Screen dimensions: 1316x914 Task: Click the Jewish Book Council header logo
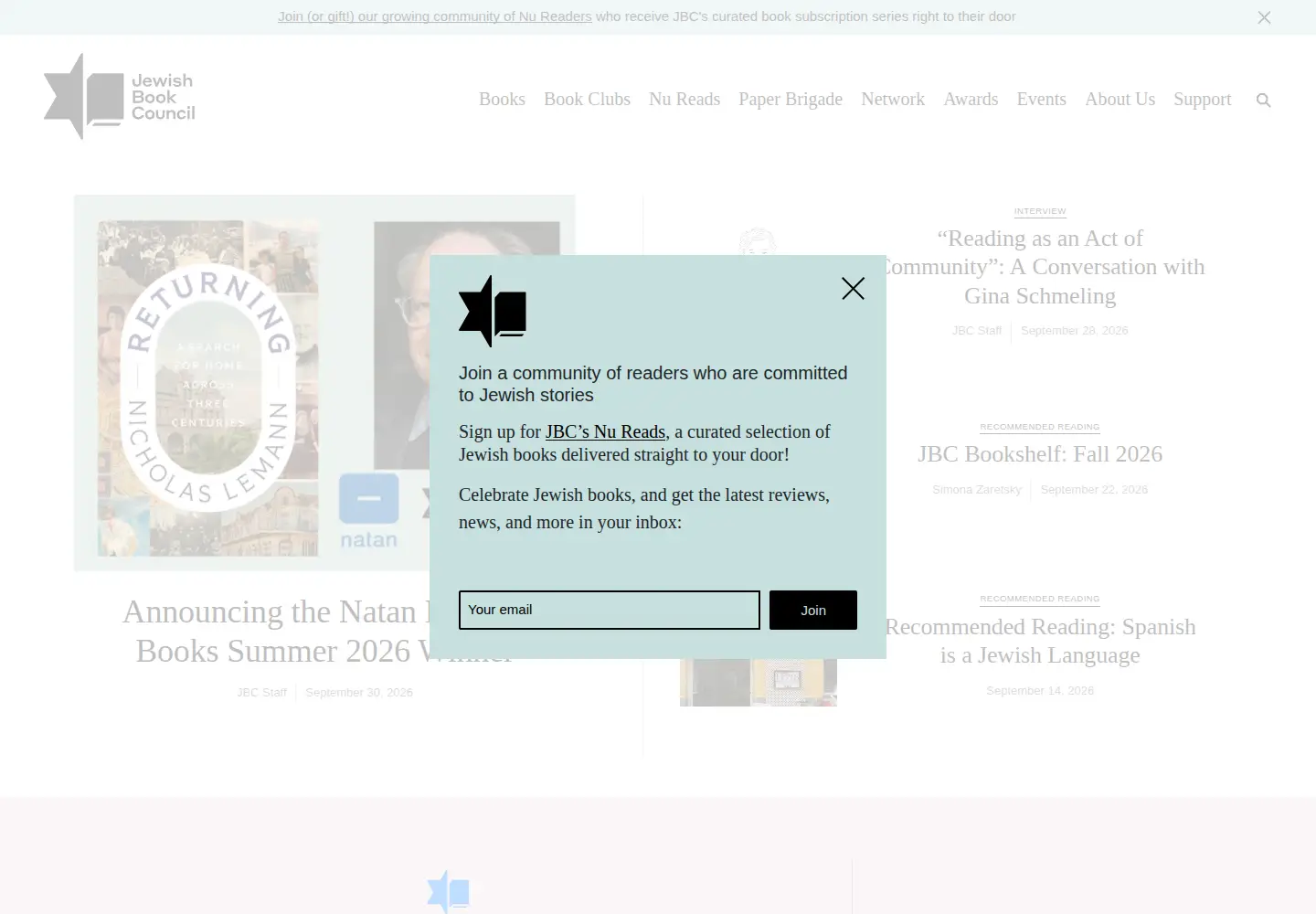pyautogui.click(x=120, y=97)
